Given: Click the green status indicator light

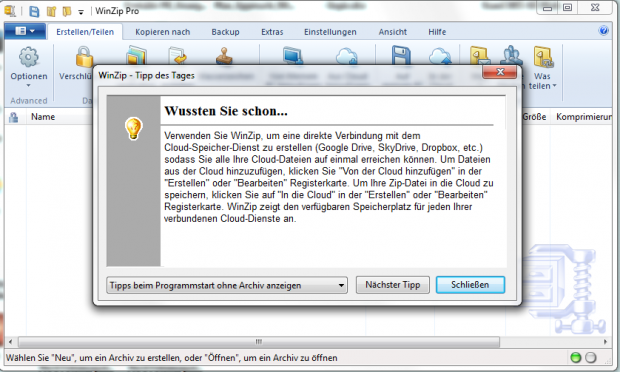Looking at the screenshot, I should pos(576,358).
